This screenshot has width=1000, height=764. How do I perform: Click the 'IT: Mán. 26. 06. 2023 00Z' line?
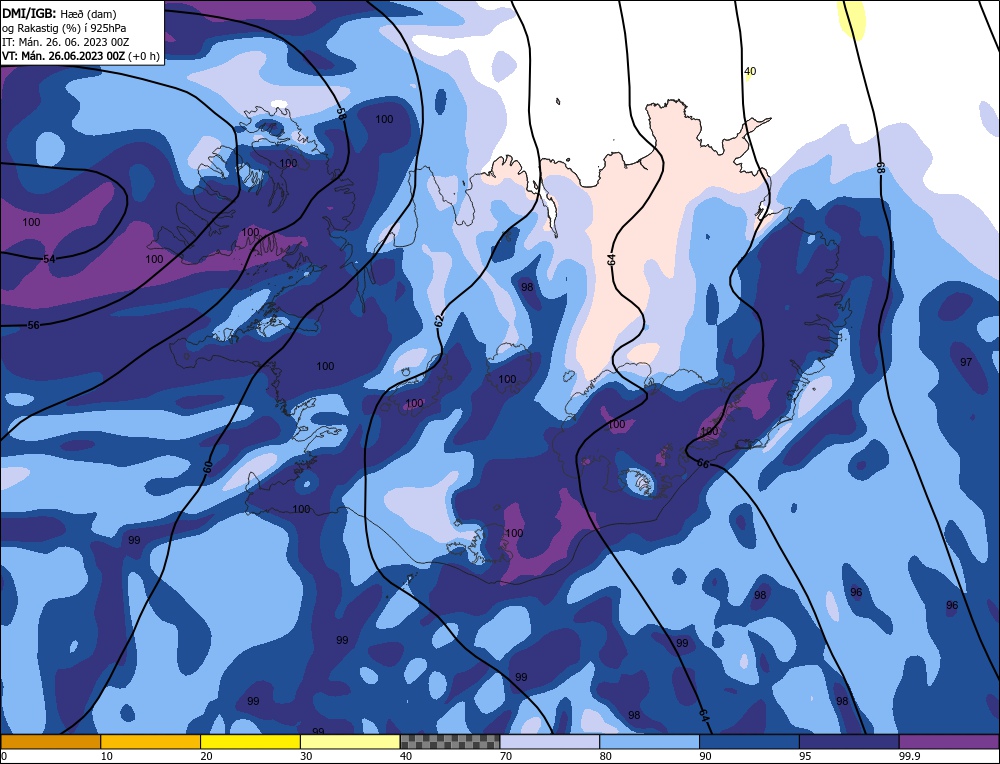pos(66,42)
